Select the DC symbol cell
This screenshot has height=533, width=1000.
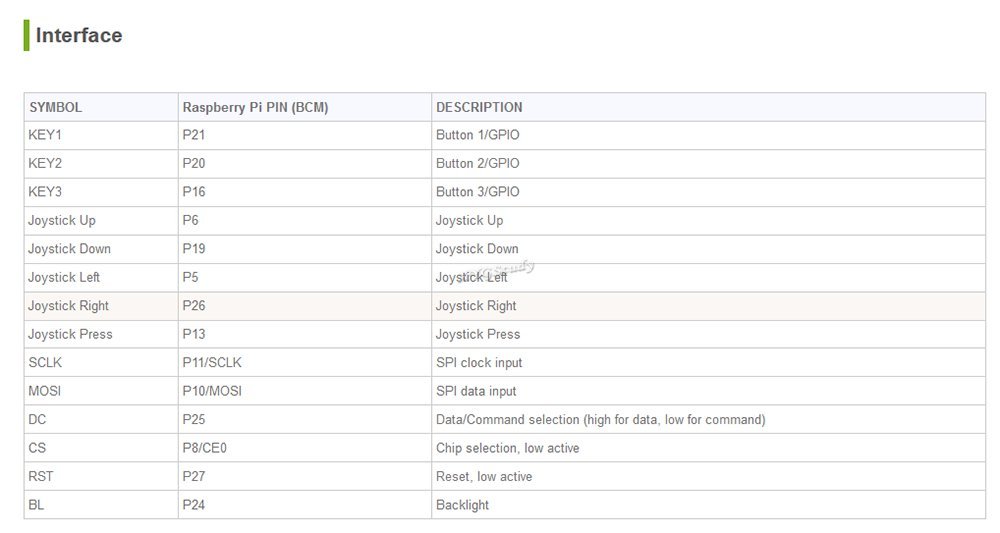pyautogui.click(x=37, y=420)
